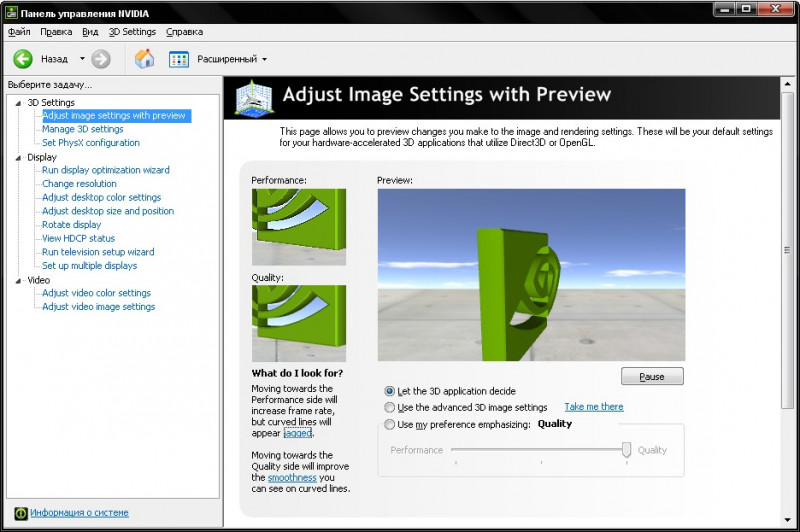Click the Display tree label

42,157
